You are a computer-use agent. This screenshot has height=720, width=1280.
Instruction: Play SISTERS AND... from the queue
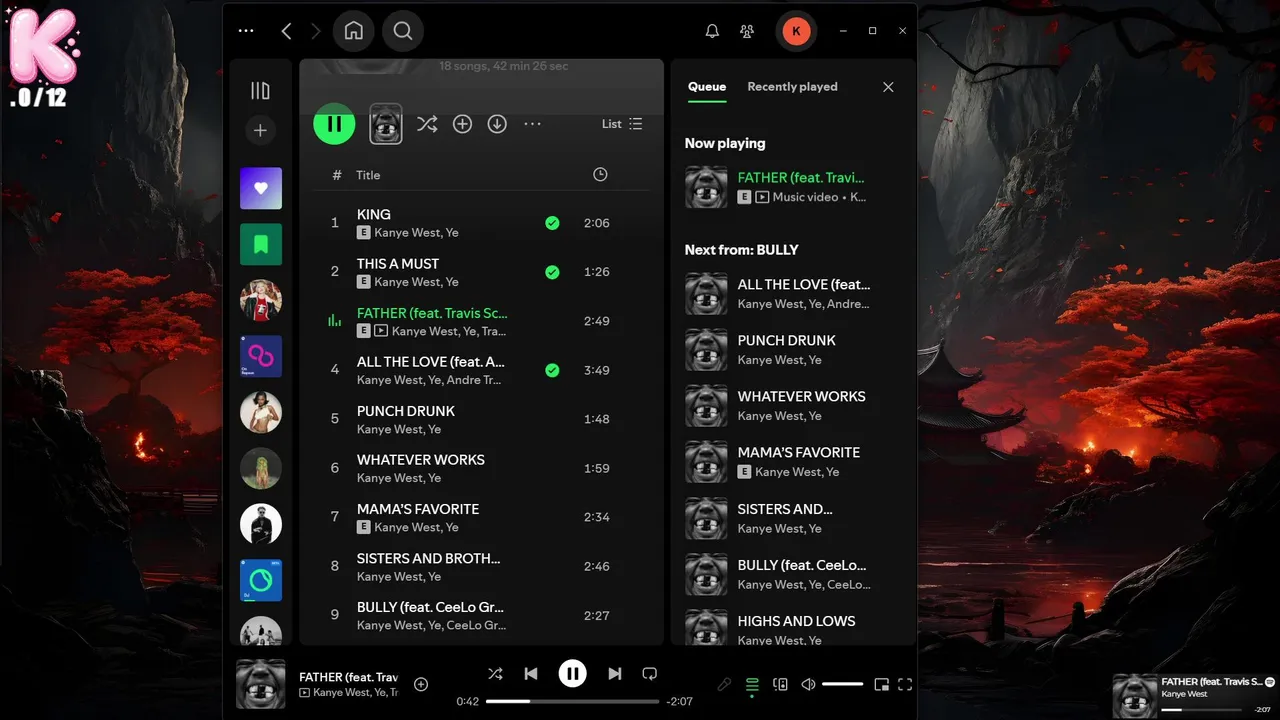[792, 518]
